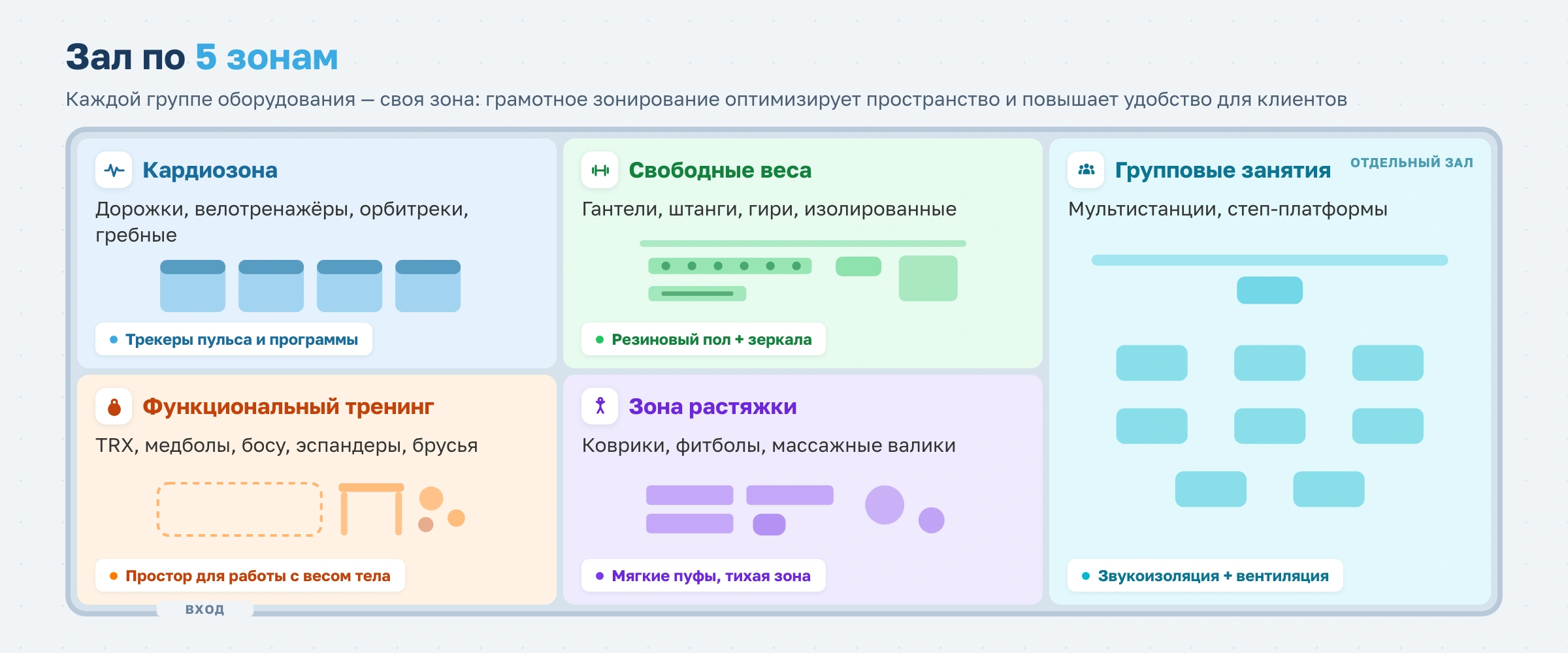The image size is (1568, 653).
Task: Click the Резиновый пол + зеркала tag
Action: [x=704, y=340]
